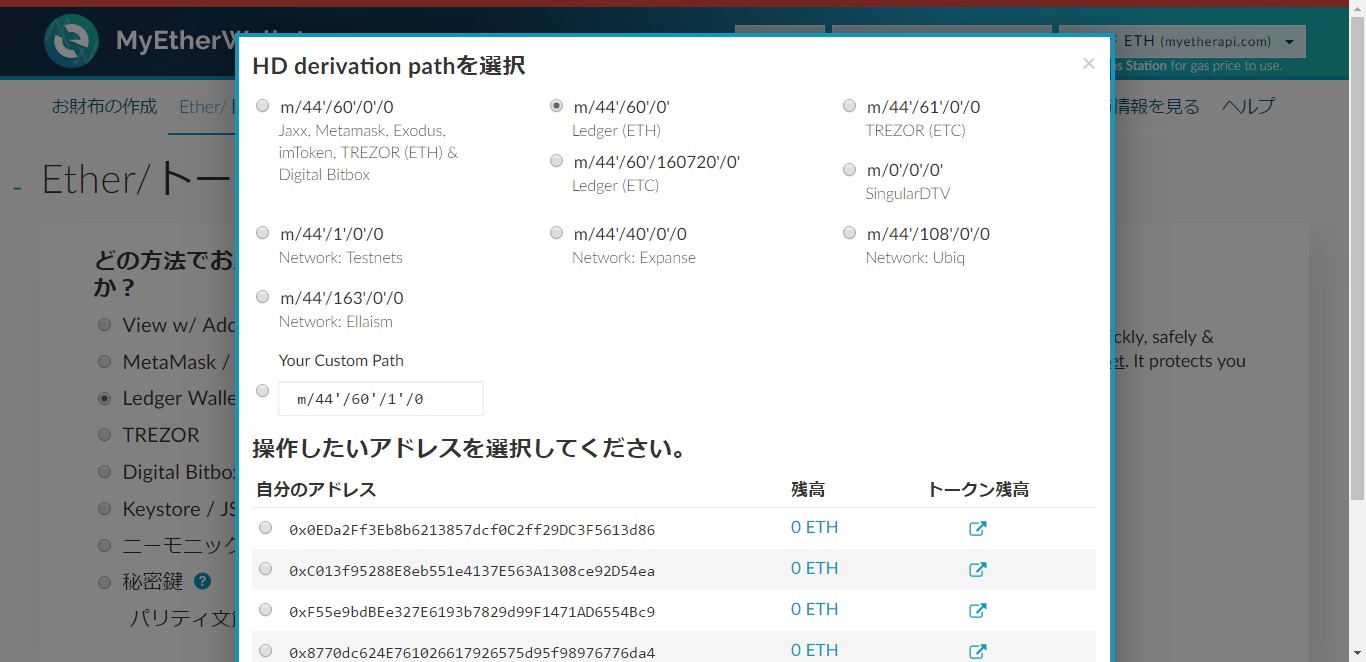This screenshot has width=1366, height=662.
Task: Open token balance link for 0x0EDa2Ff3 address
Action: [978, 529]
